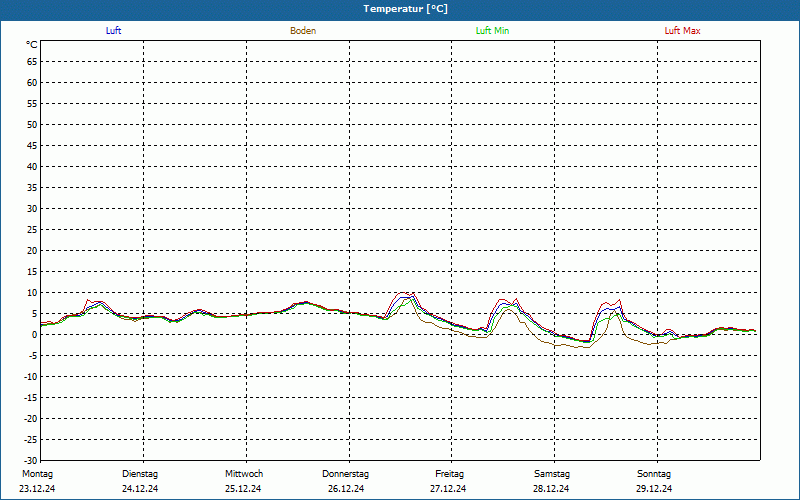800x500 pixels.
Task: Click the 65 value on temperature axis
Action: point(32,62)
